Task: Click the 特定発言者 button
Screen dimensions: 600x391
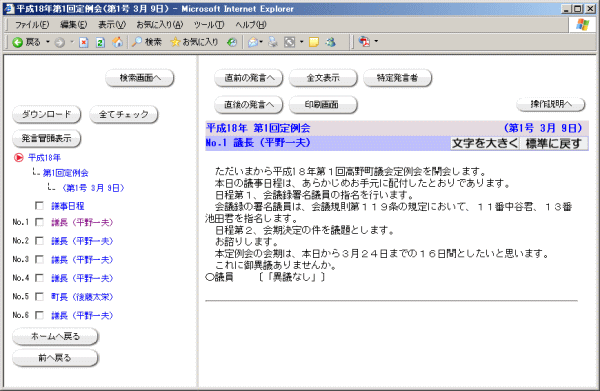Action: pos(397,78)
